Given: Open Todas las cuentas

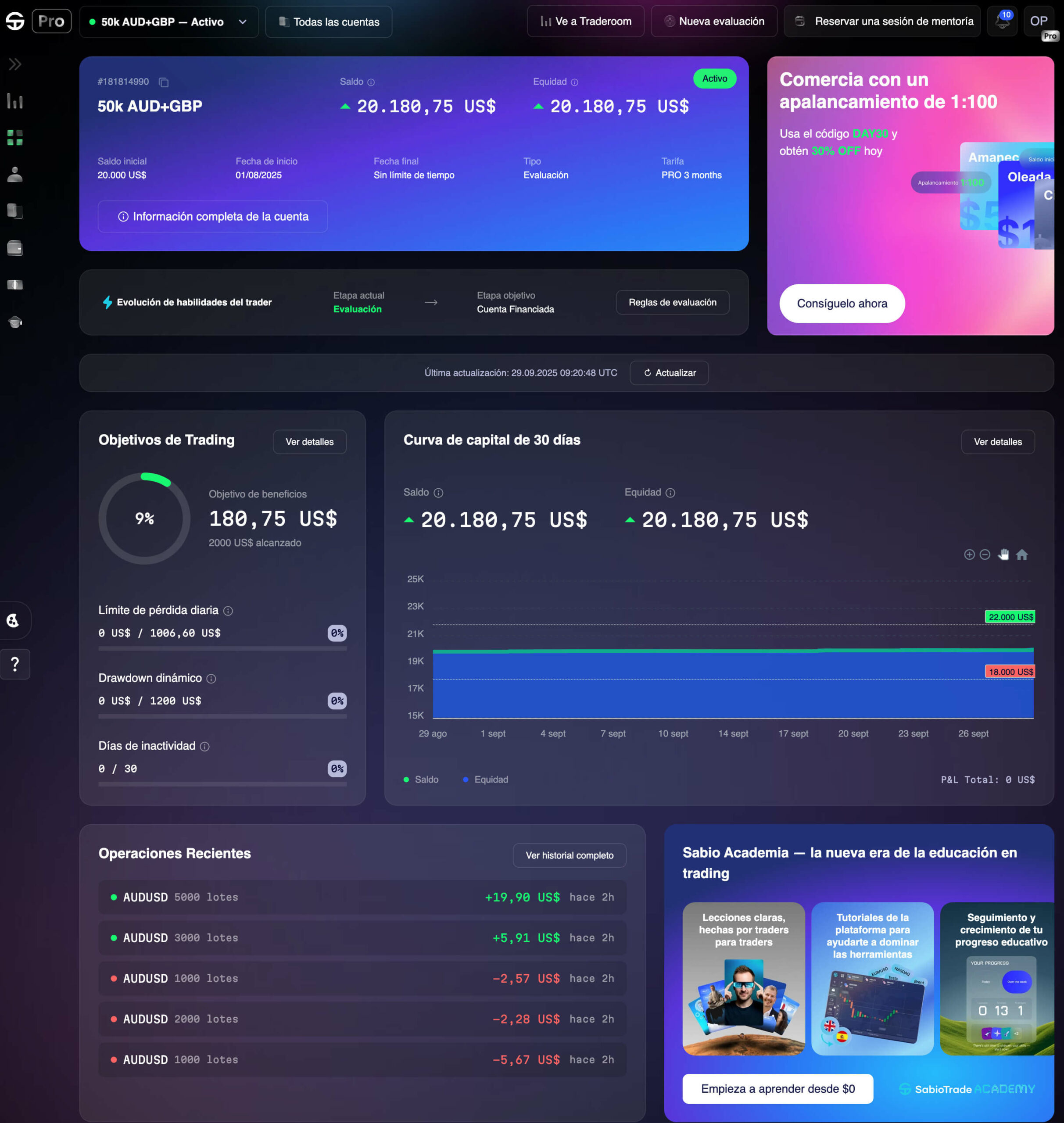Looking at the screenshot, I should [328, 22].
